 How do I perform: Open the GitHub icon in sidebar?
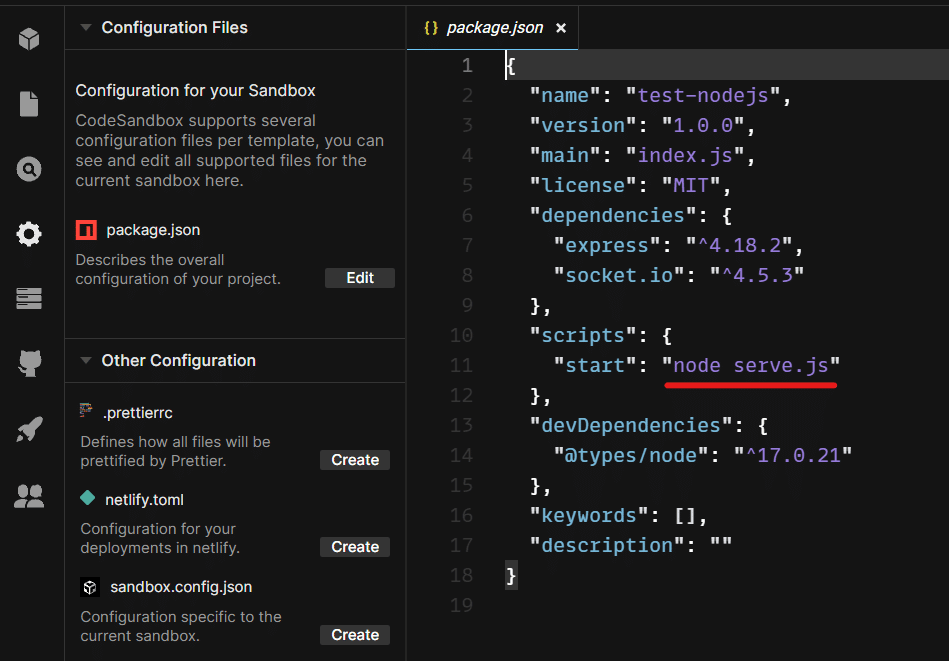click(29, 364)
